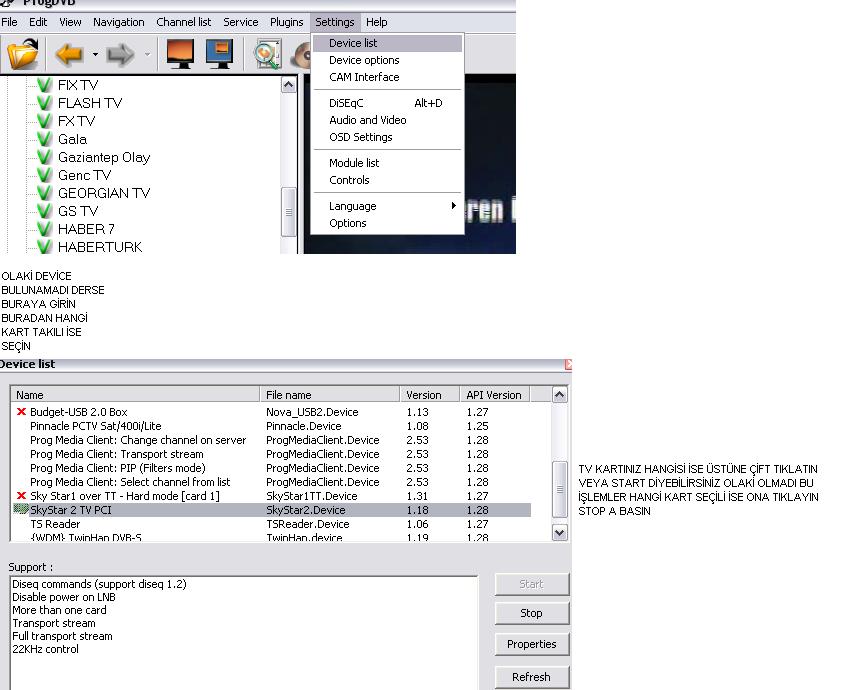Viewport: 852px width, 690px height.
Task: Open dropdown arrow next to forward button
Action: (147, 55)
